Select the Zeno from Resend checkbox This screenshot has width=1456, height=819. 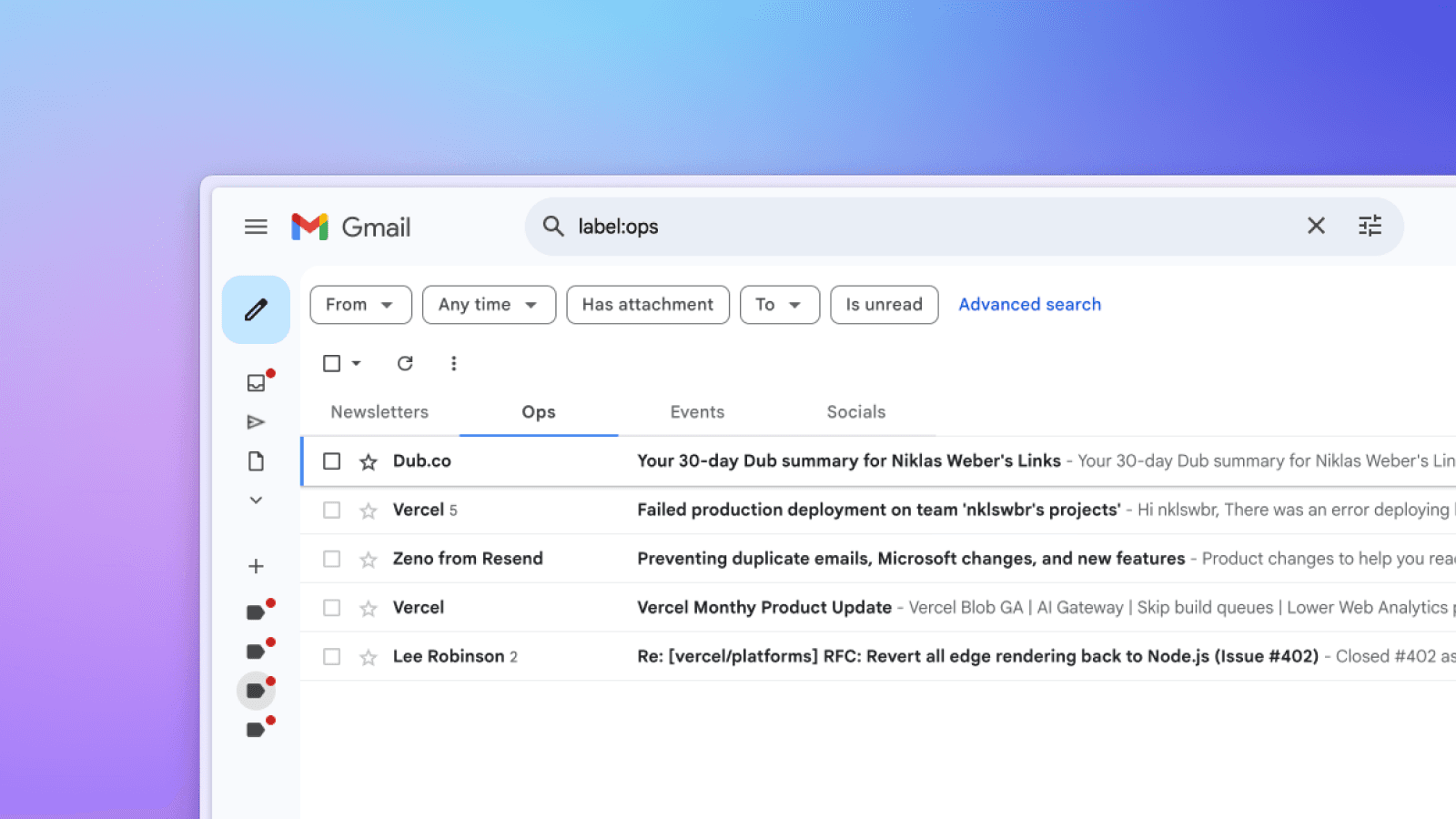tap(331, 559)
